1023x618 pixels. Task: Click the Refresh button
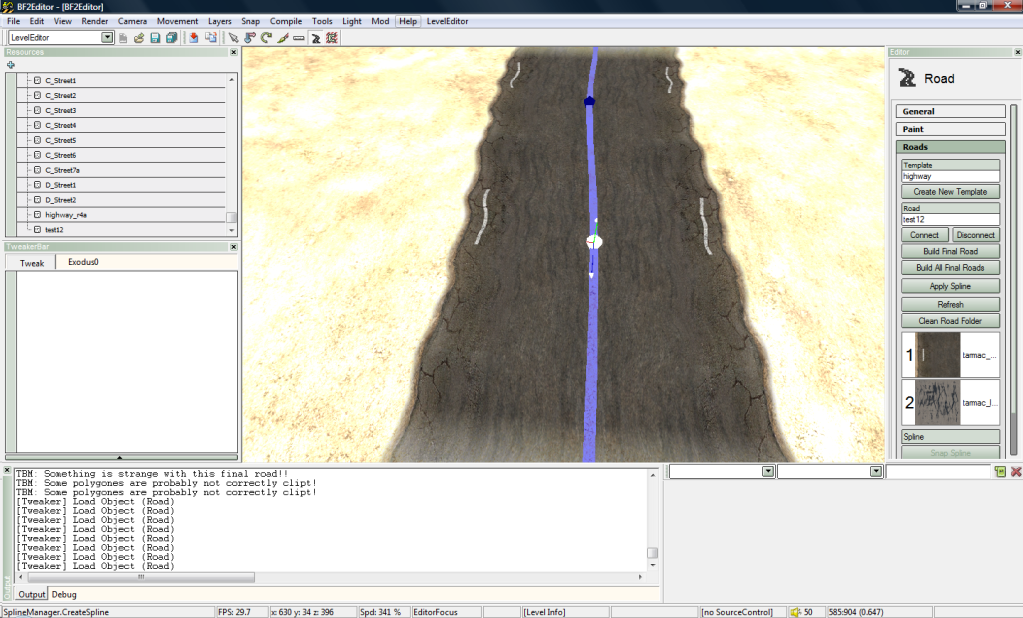click(950, 304)
